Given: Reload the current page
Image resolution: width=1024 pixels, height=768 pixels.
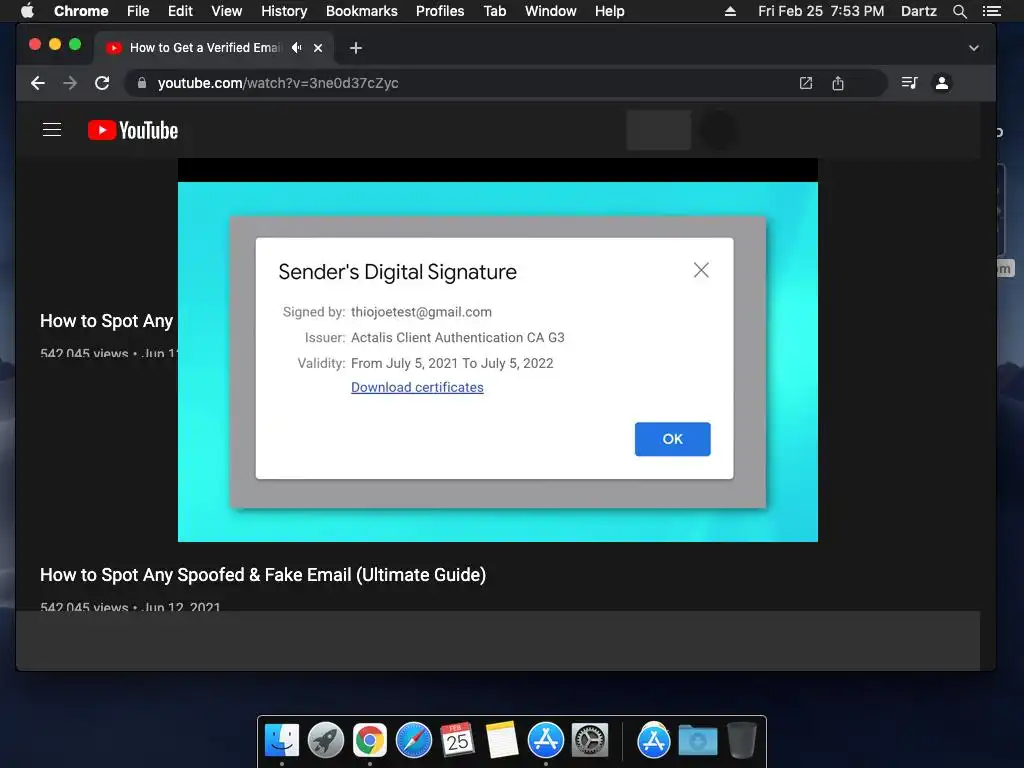Looking at the screenshot, I should pos(102,83).
